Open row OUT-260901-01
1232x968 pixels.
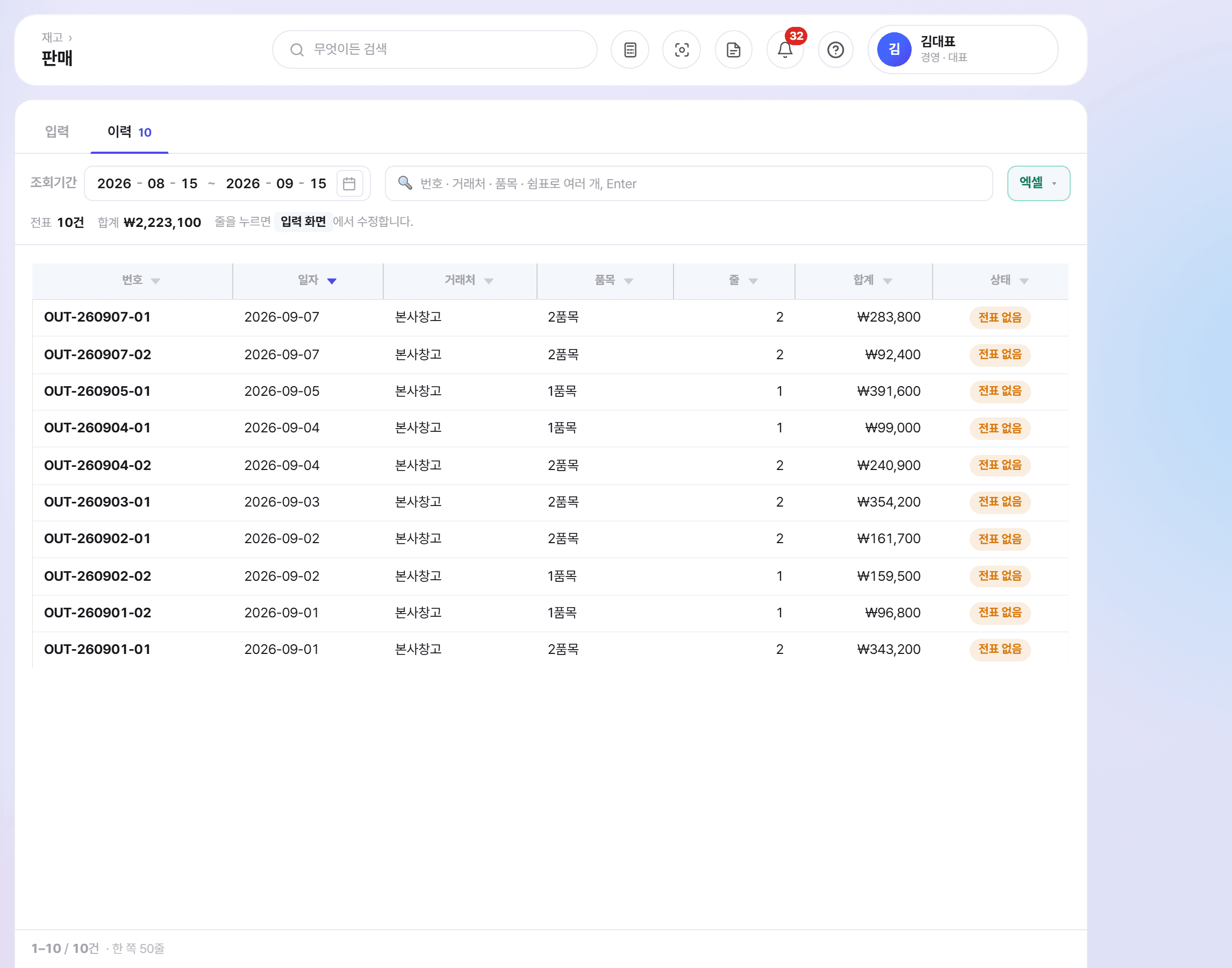550,650
